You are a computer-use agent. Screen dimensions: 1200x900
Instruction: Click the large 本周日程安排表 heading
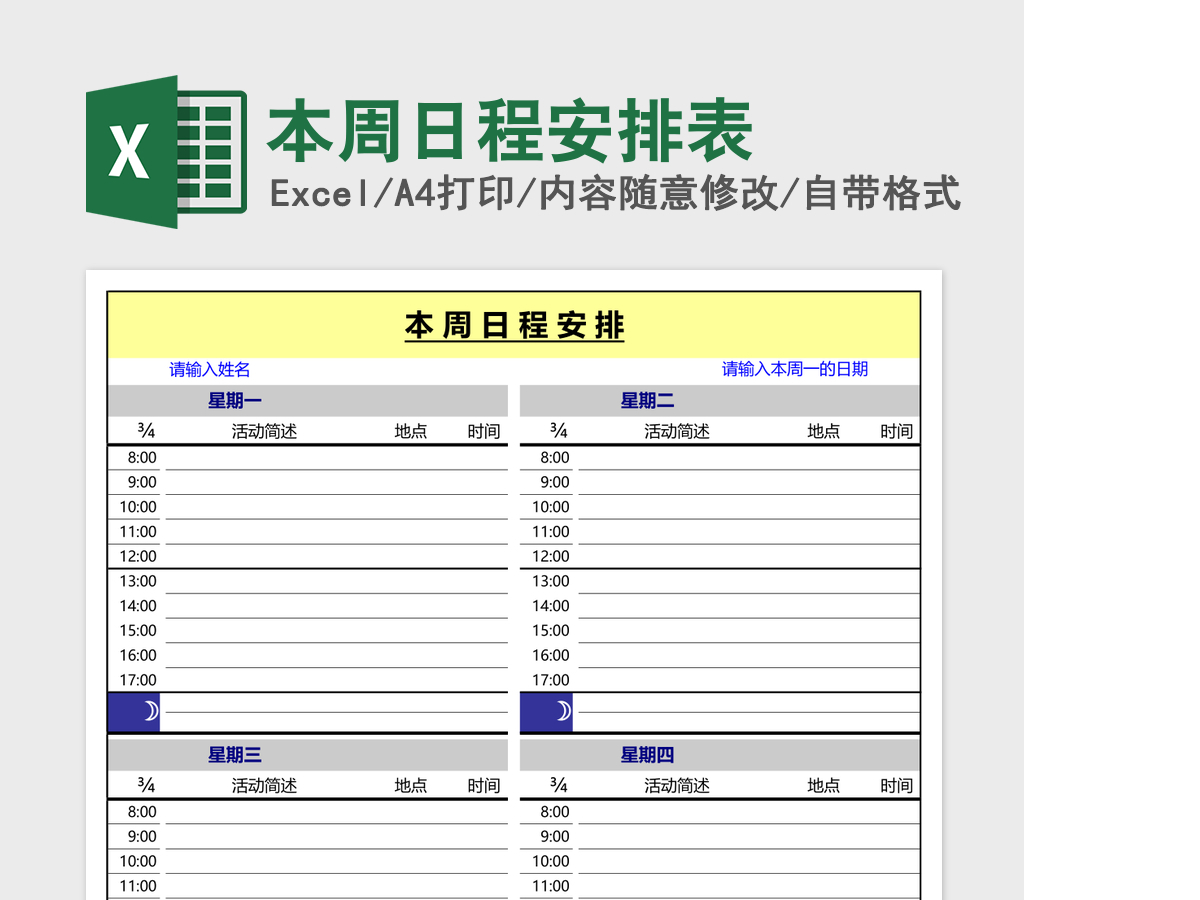point(510,131)
